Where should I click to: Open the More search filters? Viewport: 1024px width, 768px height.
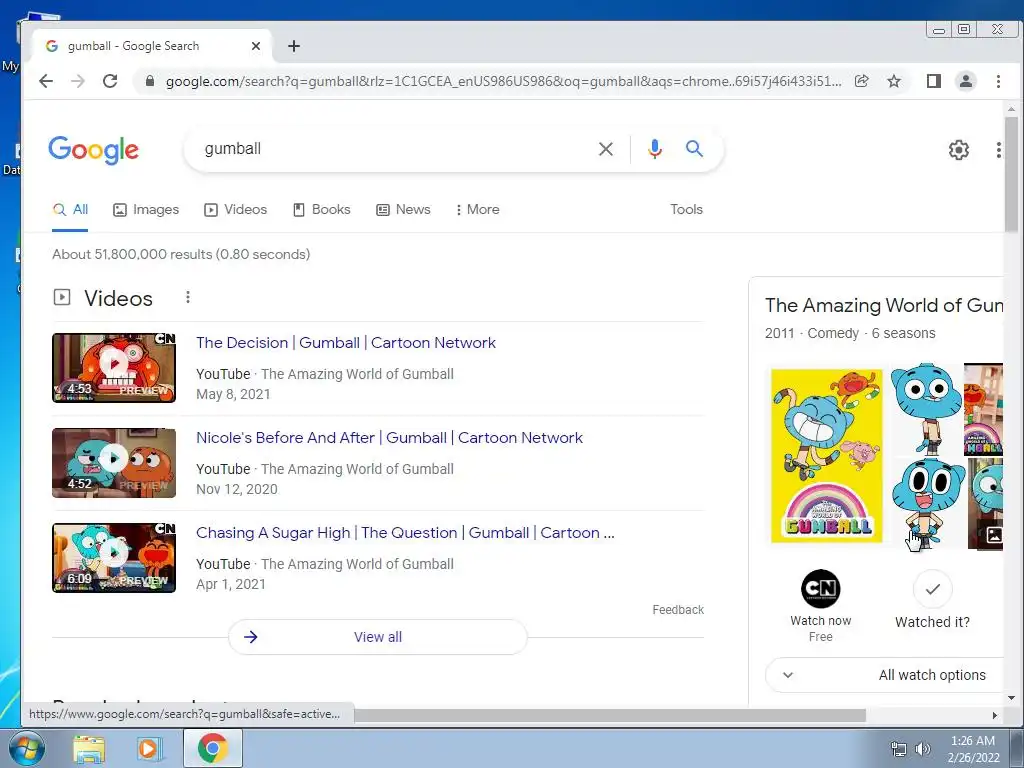pos(477,210)
